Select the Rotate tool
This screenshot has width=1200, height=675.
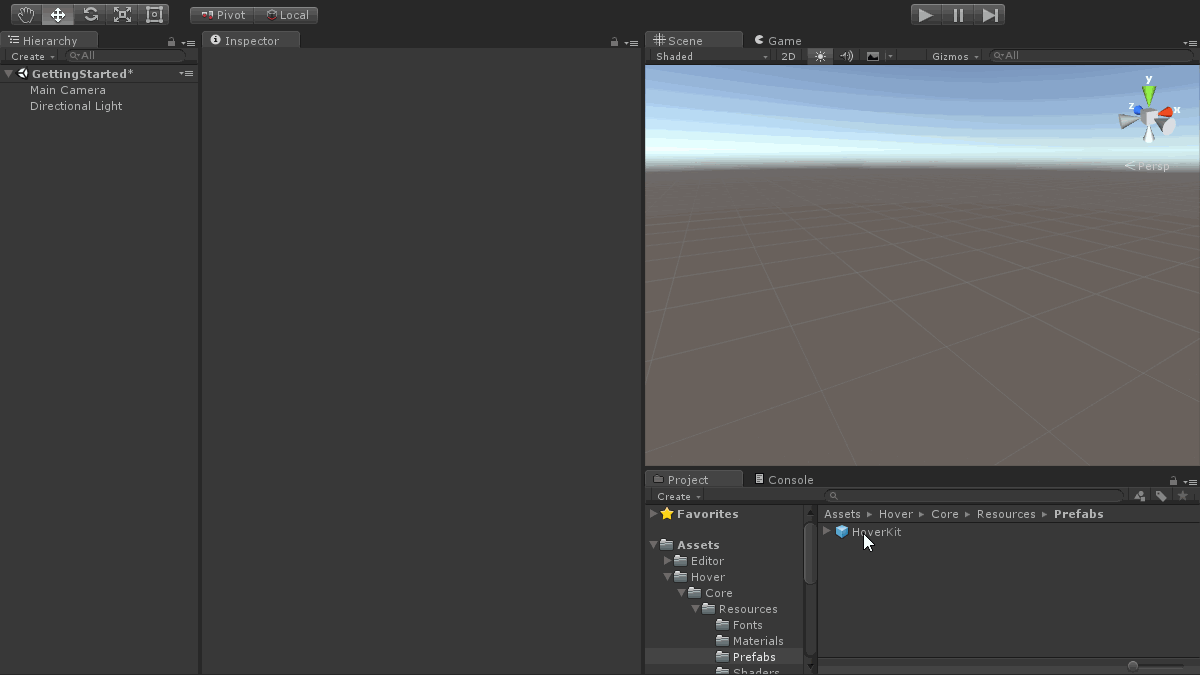pyautogui.click(x=90, y=15)
